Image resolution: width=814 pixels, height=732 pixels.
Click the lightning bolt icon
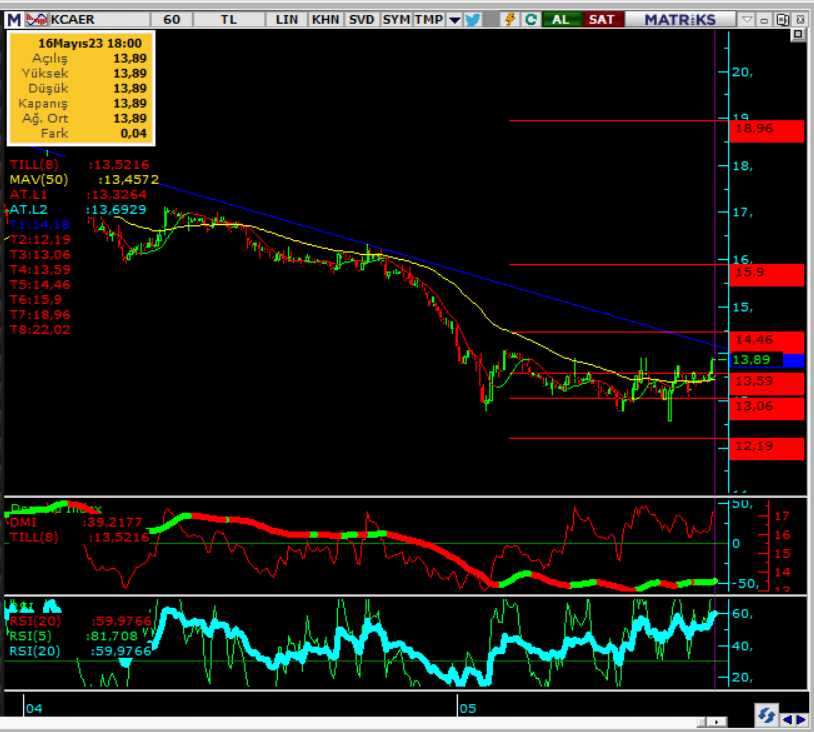point(510,20)
